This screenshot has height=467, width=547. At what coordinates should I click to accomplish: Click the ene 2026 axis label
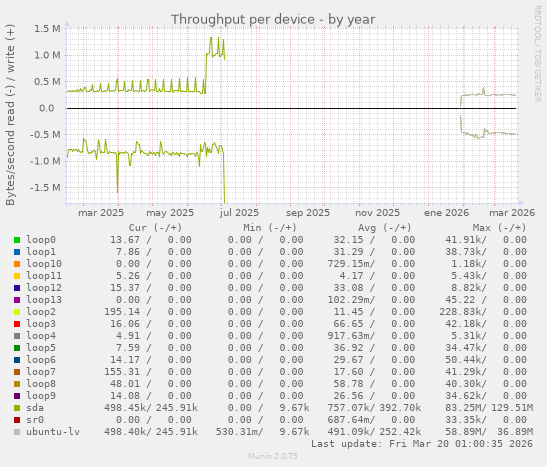pos(447,213)
